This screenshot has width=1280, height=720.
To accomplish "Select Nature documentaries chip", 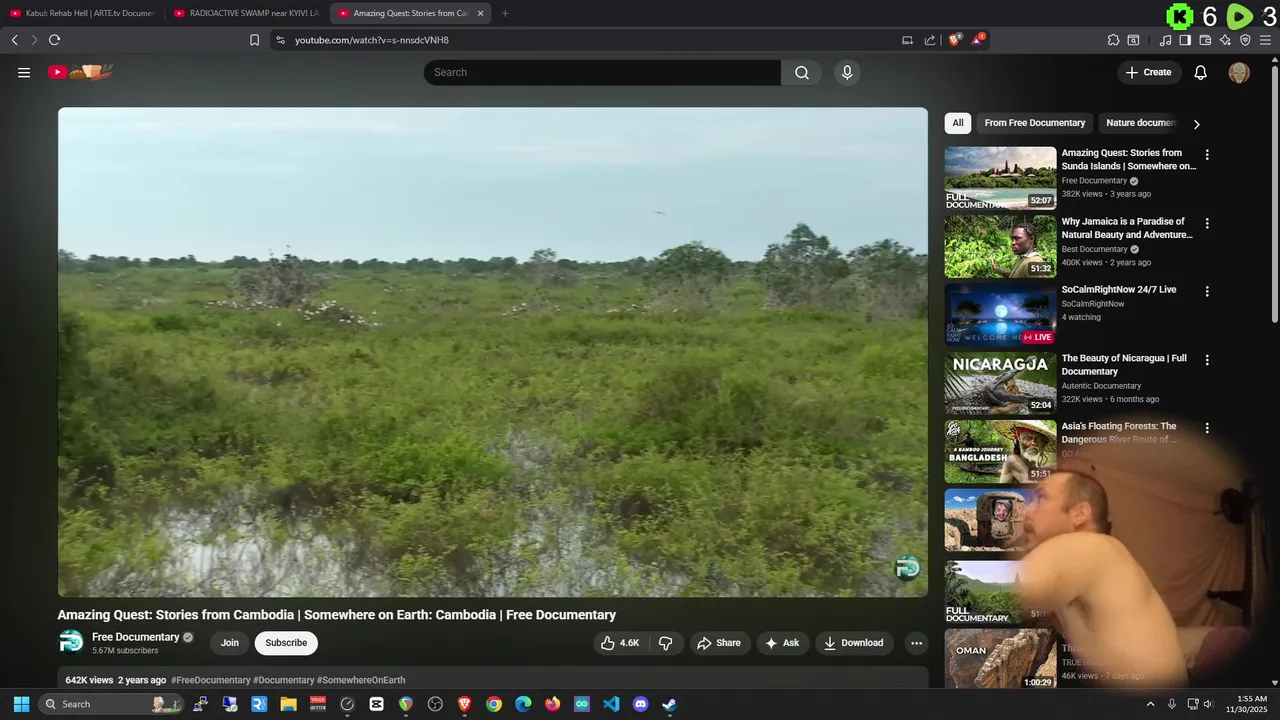I will coord(1141,123).
